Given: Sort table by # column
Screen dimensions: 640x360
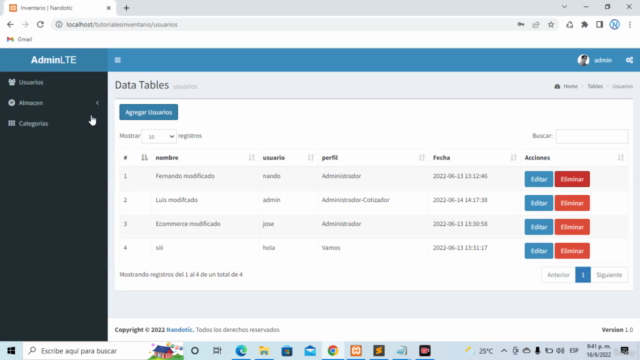Looking at the screenshot, I should pos(135,158).
